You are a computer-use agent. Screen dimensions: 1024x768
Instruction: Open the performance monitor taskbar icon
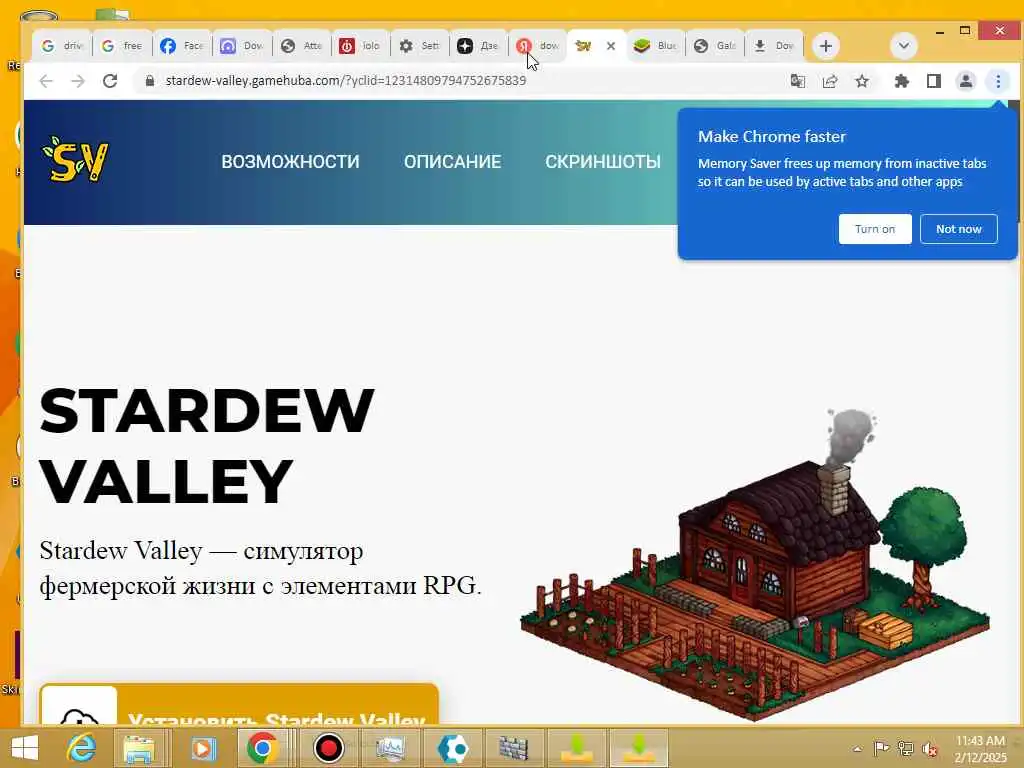[391, 748]
